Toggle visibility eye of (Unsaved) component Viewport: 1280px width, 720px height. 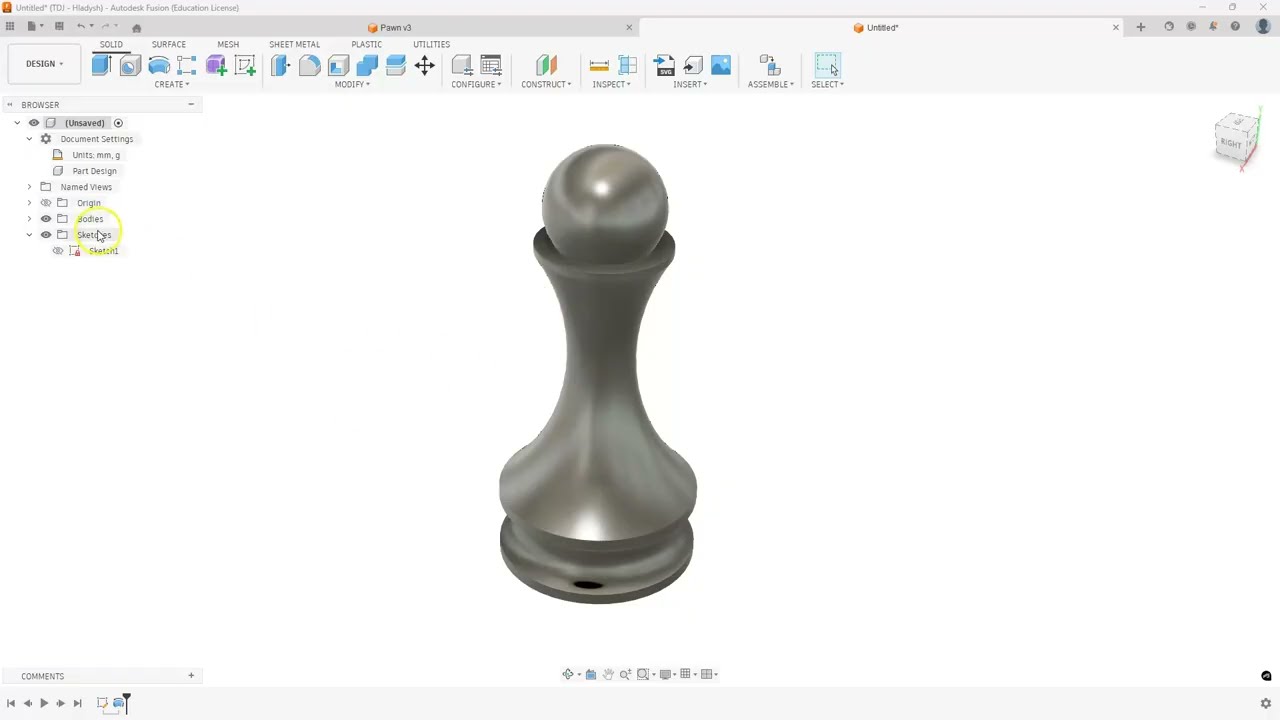point(34,123)
